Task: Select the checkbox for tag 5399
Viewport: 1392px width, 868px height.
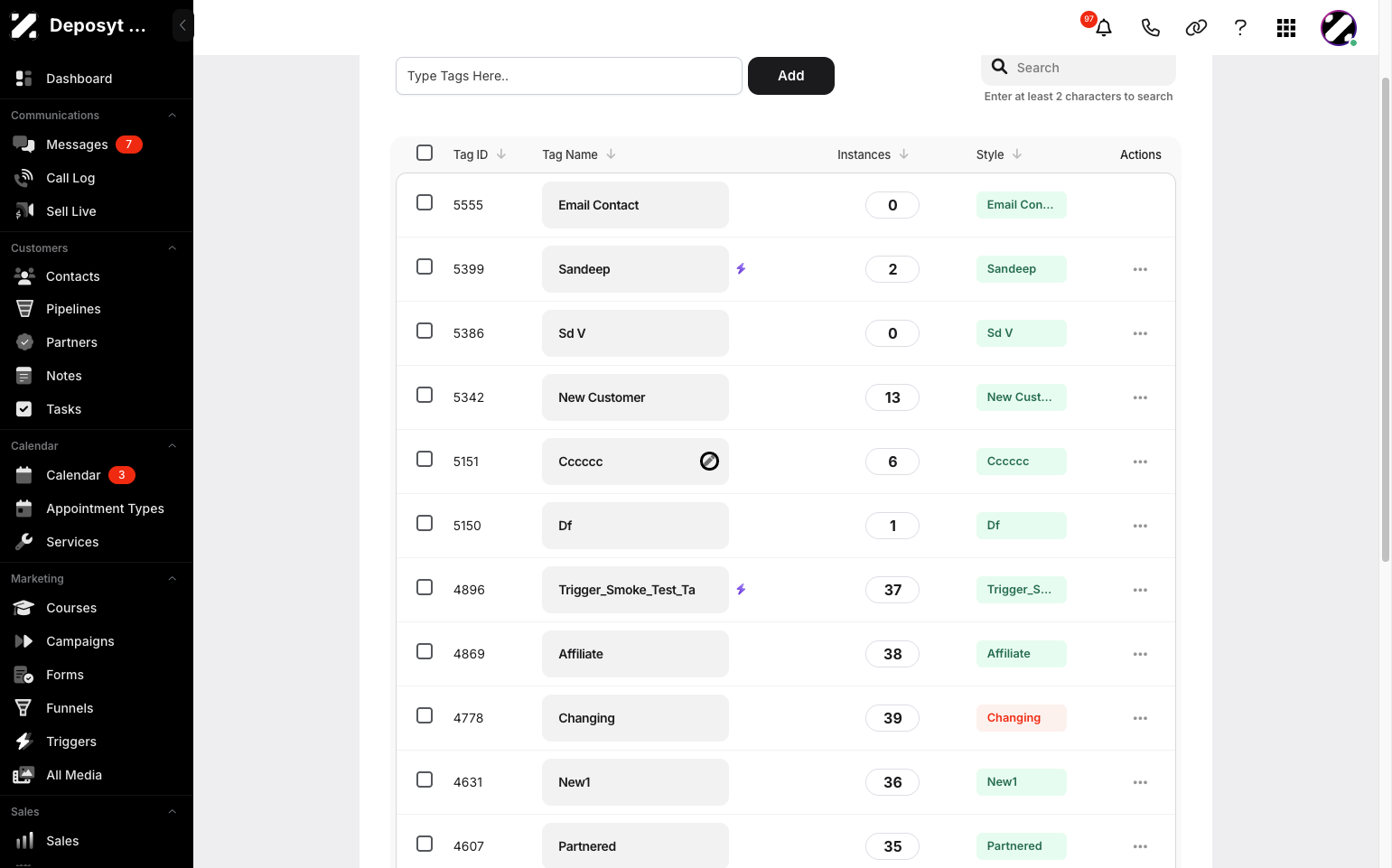Action: [x=425, y=266]
